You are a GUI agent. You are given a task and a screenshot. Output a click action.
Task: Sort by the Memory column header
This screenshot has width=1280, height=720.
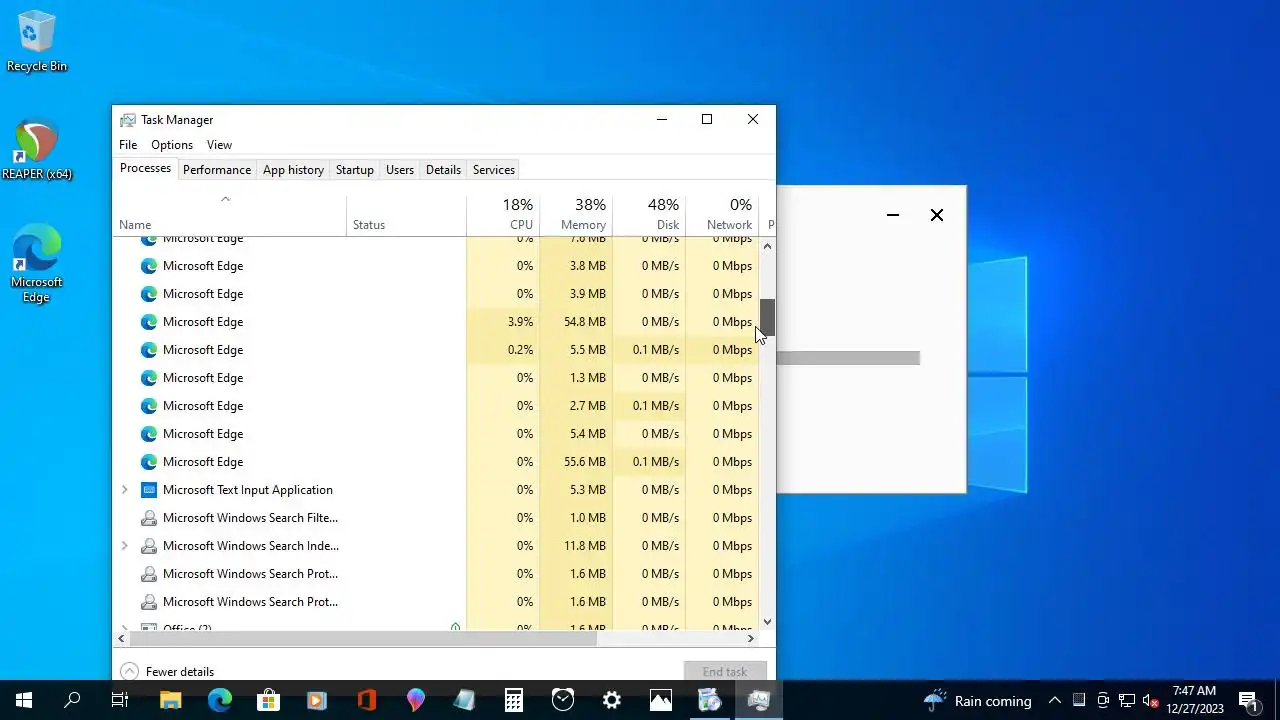(x=576, y=214)
